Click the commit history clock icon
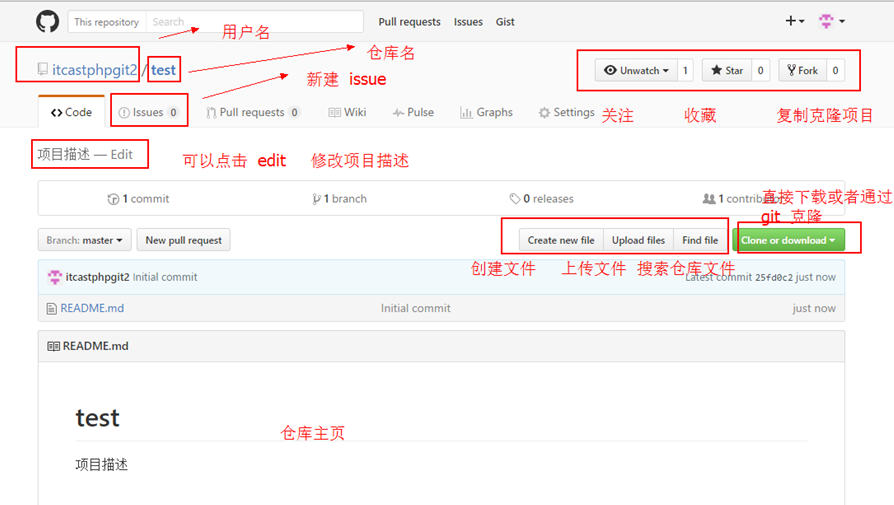Screen dimensions: 894x505 113,199
